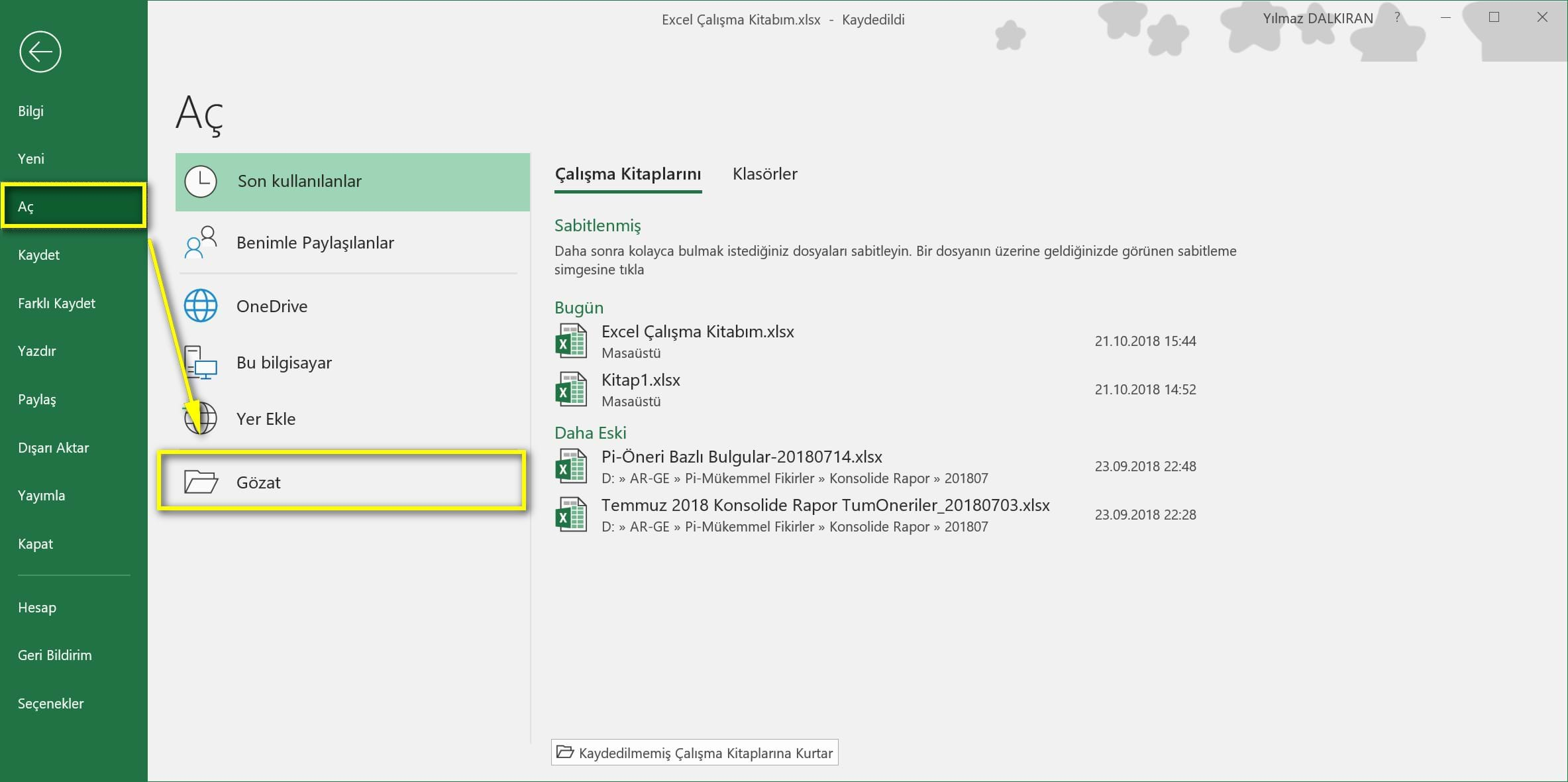Click Excel icon of Pi-Öneri Bazlı Bulgular file
The width and height of the screenshot is (1568, 782).
(570, 467)
